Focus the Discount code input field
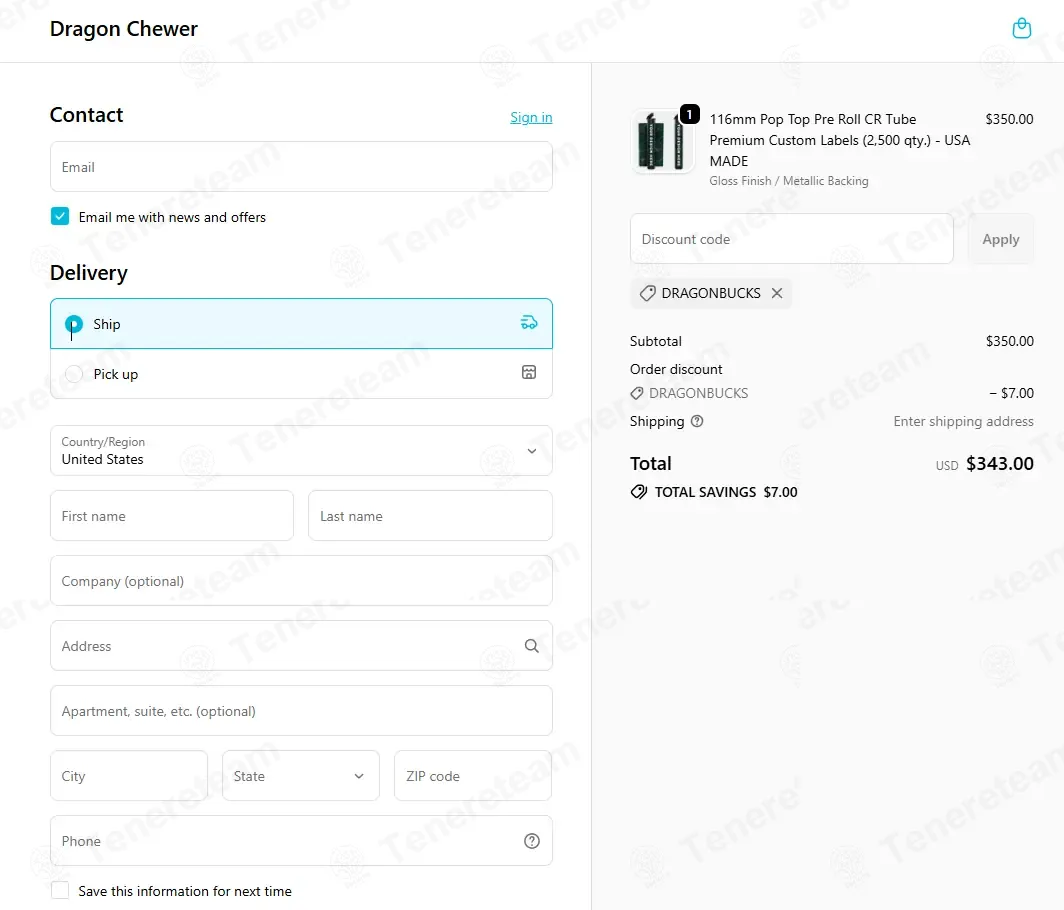Viewport: 1064px width, 910px height. [792, 239]
